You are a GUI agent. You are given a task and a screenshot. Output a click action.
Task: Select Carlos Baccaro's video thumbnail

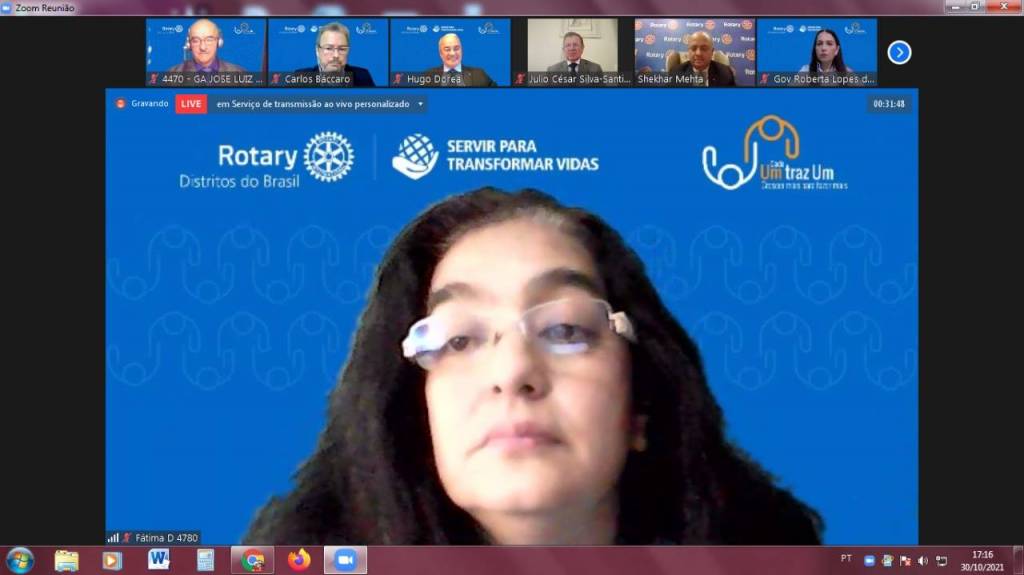point(328,52)
